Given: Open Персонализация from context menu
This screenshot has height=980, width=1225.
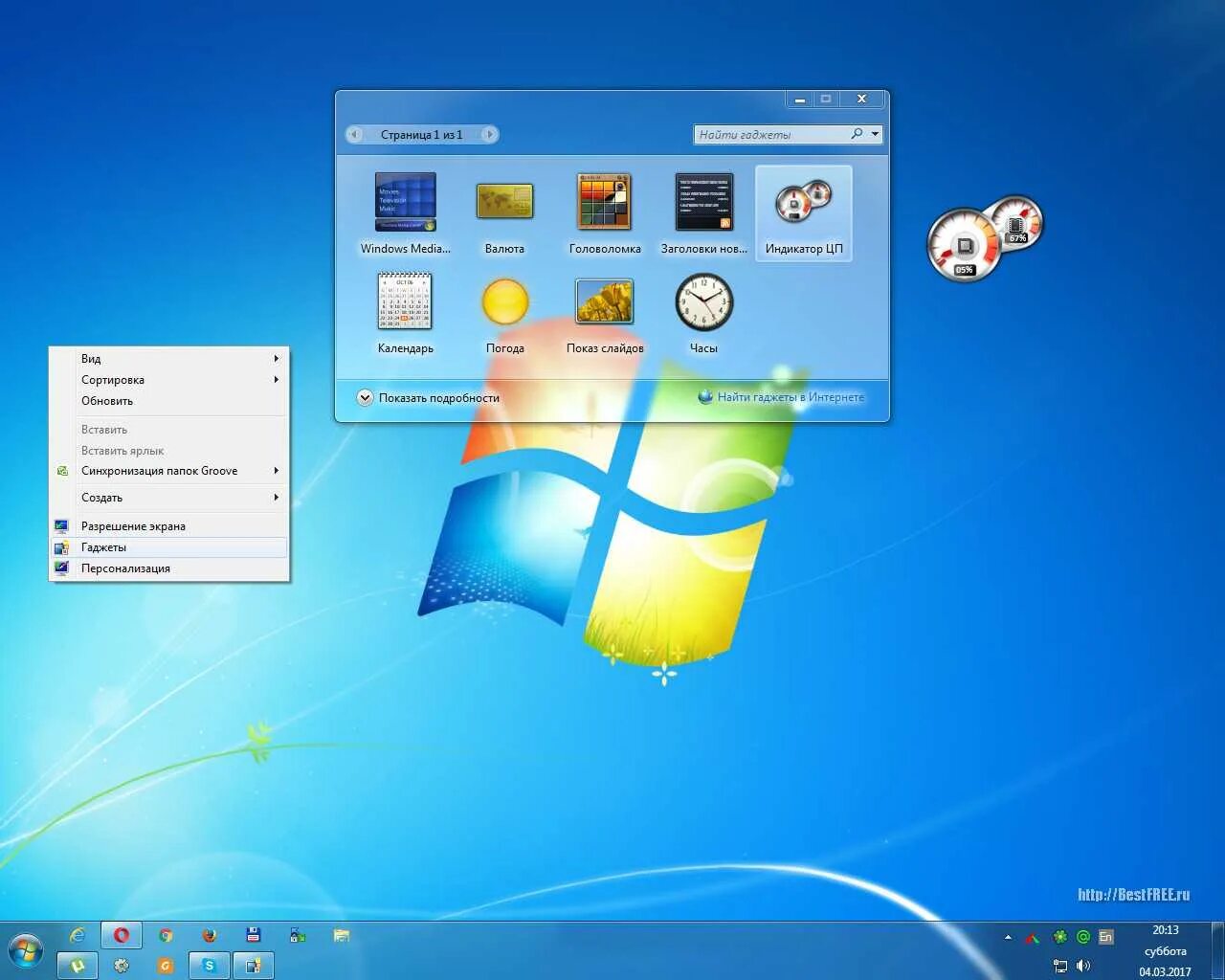Looking at the screenshot, I should coord(168,568).
